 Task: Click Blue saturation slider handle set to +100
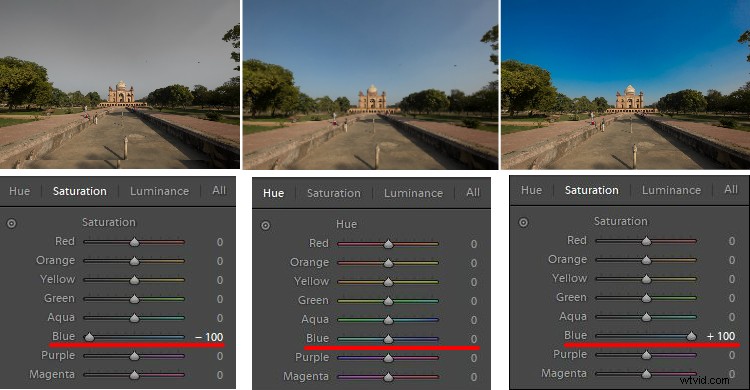(x=691, y=336)
